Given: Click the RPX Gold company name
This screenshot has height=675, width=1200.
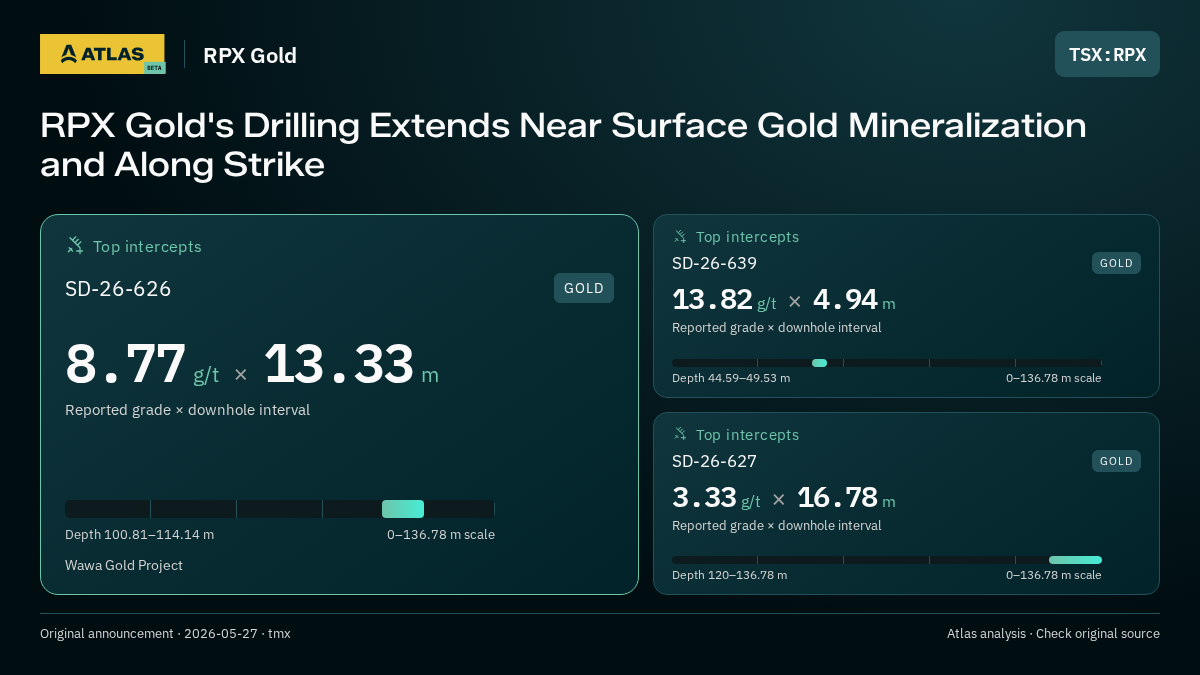Looking at the screenshot, I should pos(250,55).
